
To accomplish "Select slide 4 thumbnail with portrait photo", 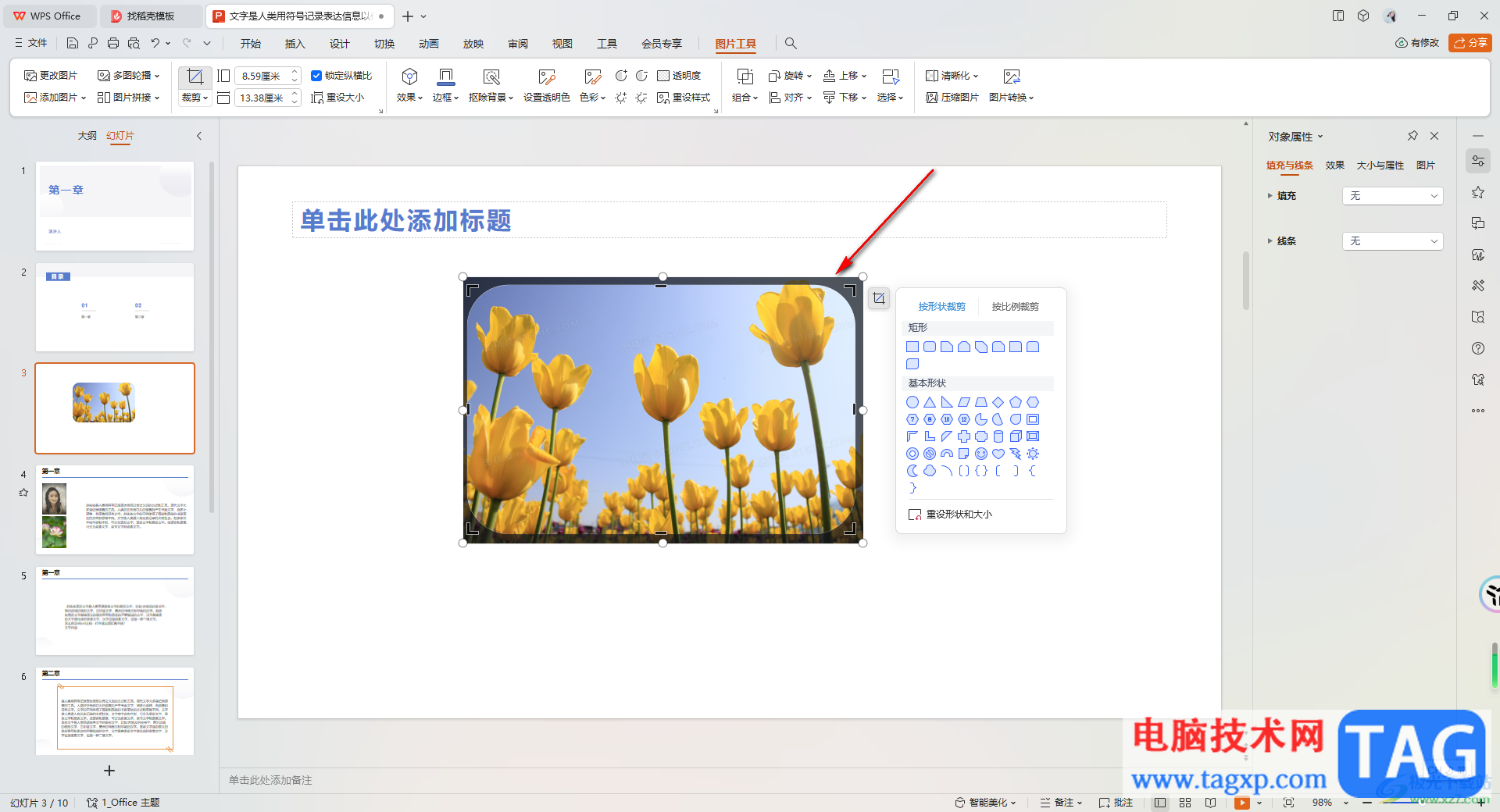I will (115, 510).
